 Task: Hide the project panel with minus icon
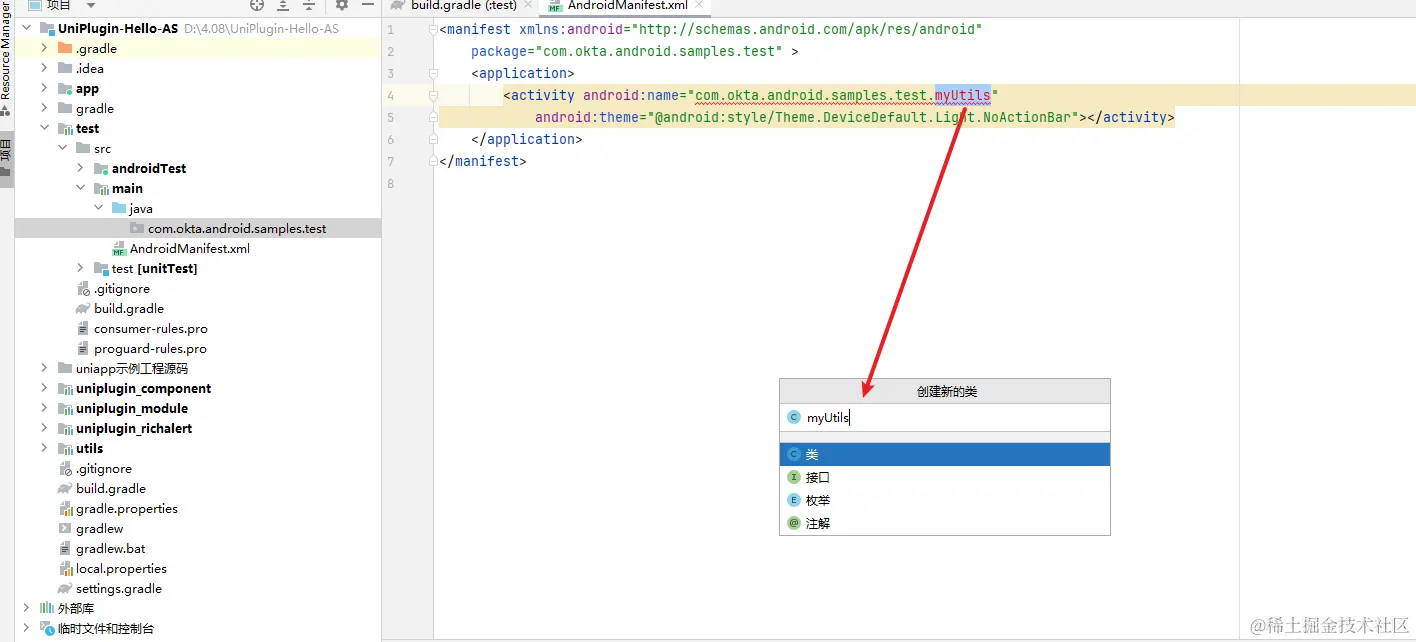pyautogui.click(x=367, y=5)
